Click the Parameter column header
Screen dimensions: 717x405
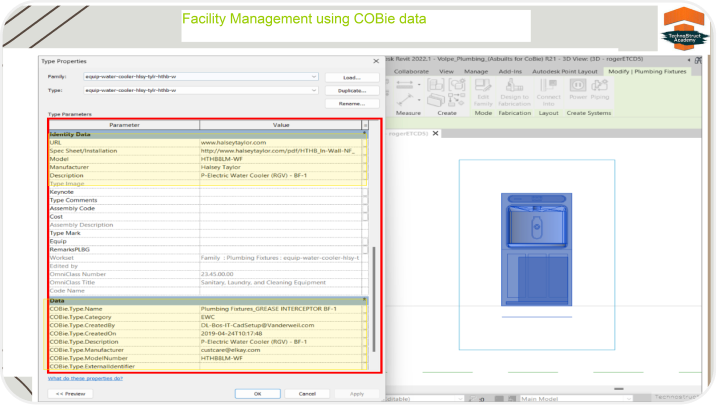124,125
